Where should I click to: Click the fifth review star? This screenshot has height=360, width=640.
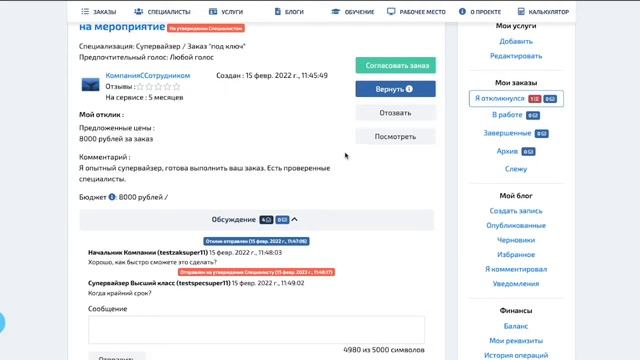176,87
